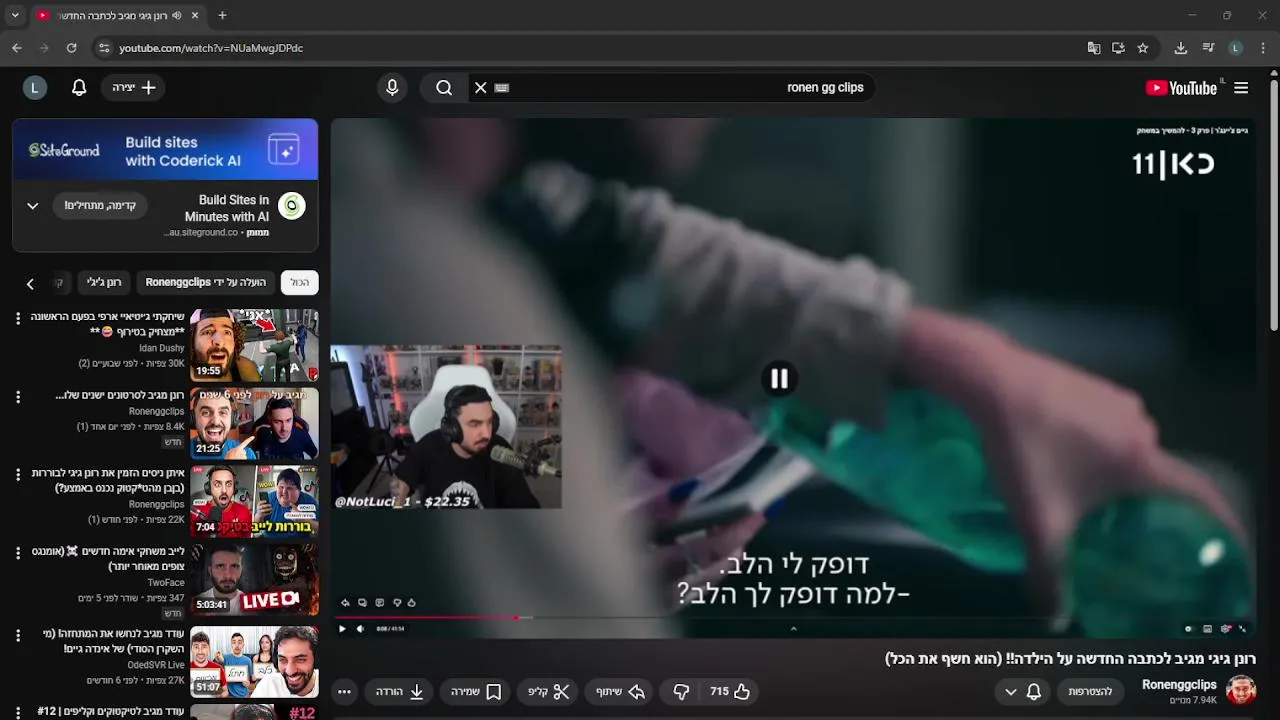1280x720 pixels.
Task: Open a new browser tab with plus
Action: pyautogui.click(x=222, y=15)
